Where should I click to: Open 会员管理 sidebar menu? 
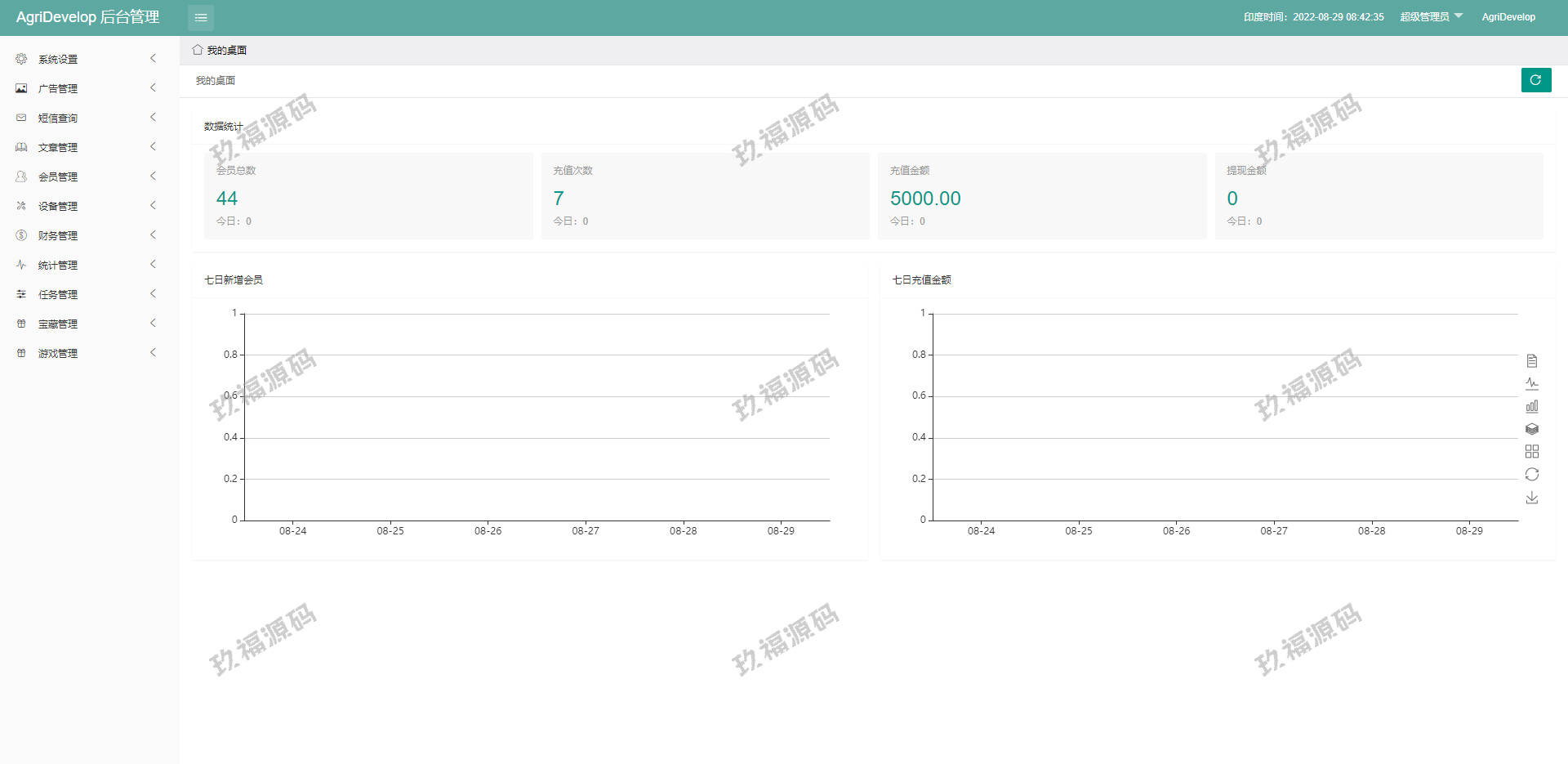tap(58, 176)
